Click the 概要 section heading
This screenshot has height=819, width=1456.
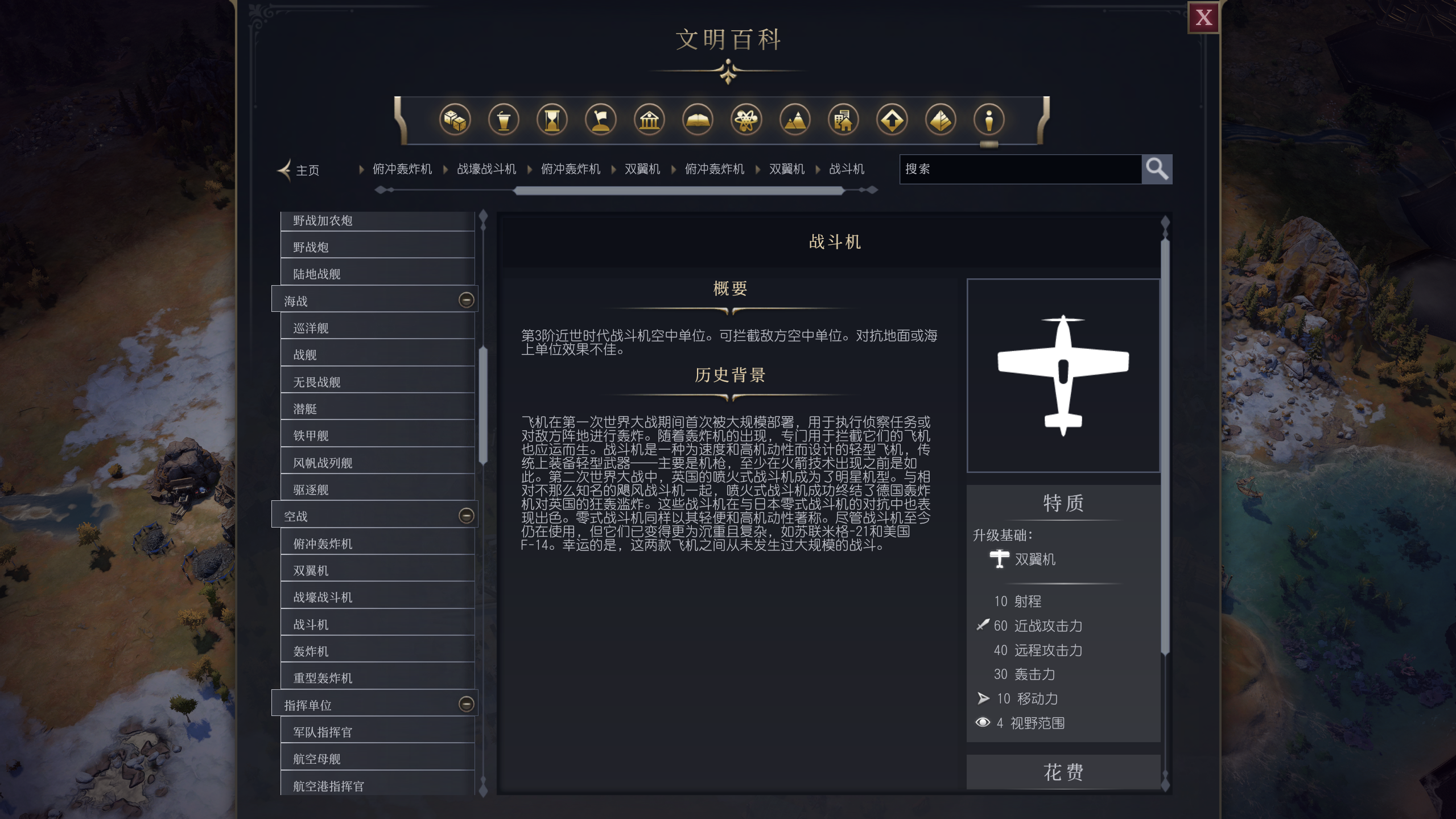(730, 289)
